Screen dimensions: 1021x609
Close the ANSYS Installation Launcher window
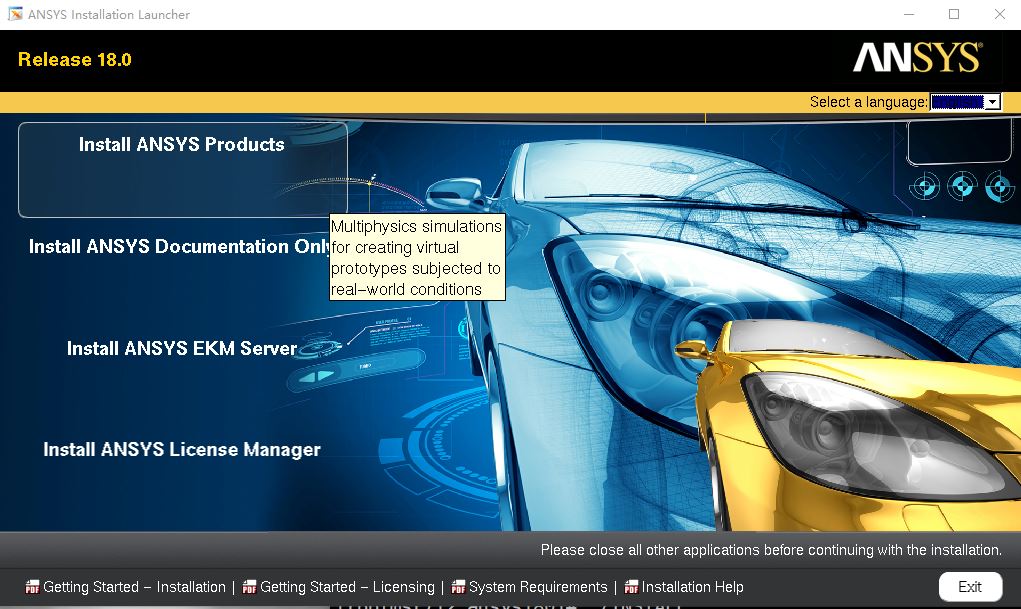click(1000, 14)
